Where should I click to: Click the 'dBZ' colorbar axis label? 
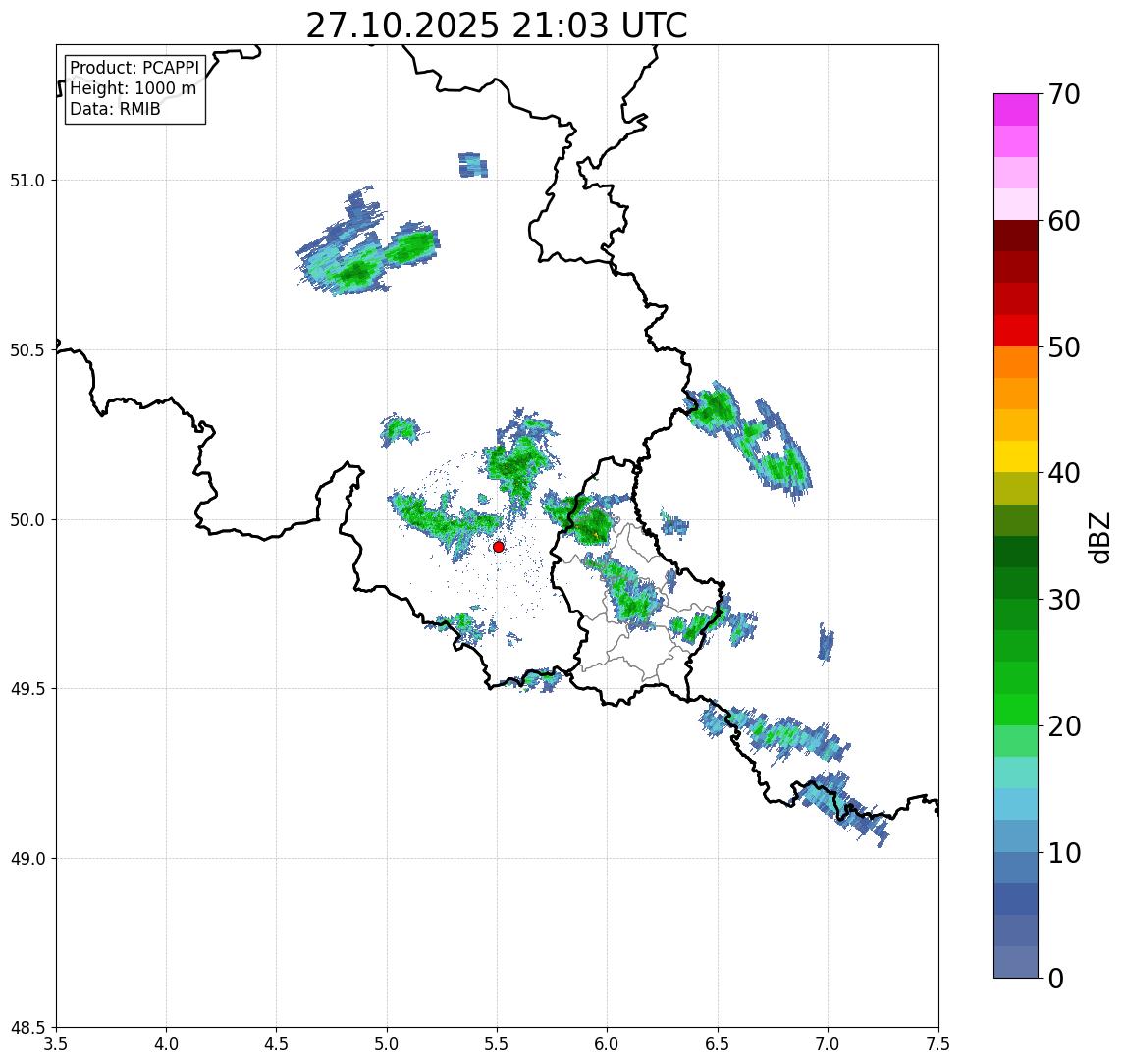coord(1099,538)
